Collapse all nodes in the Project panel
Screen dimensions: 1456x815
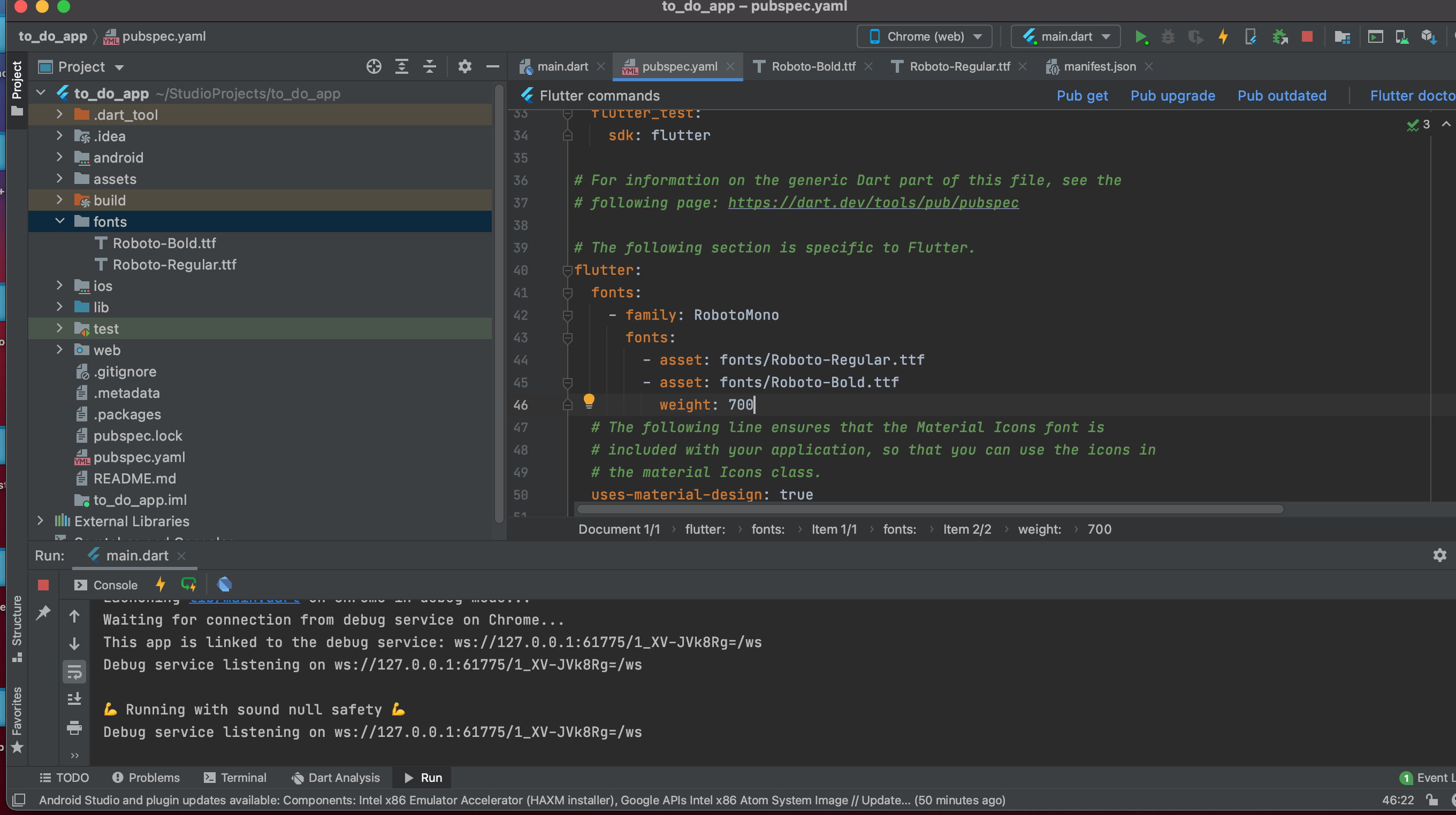pos(430,66)
